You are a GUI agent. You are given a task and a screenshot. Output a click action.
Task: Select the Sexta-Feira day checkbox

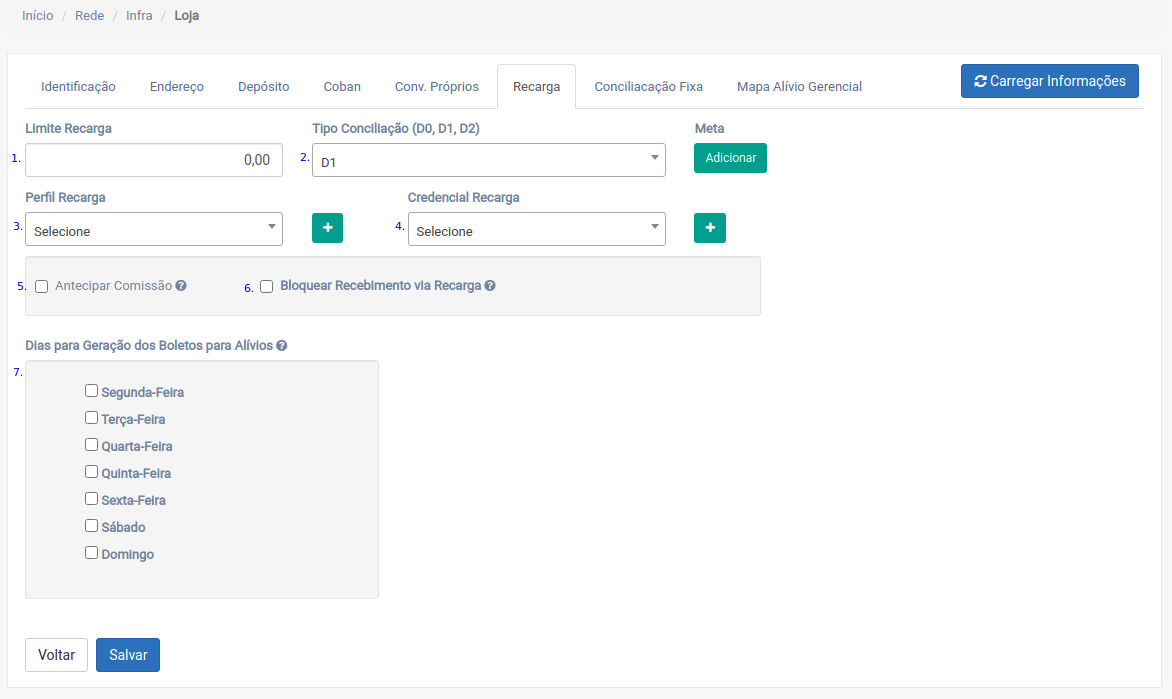92,499
